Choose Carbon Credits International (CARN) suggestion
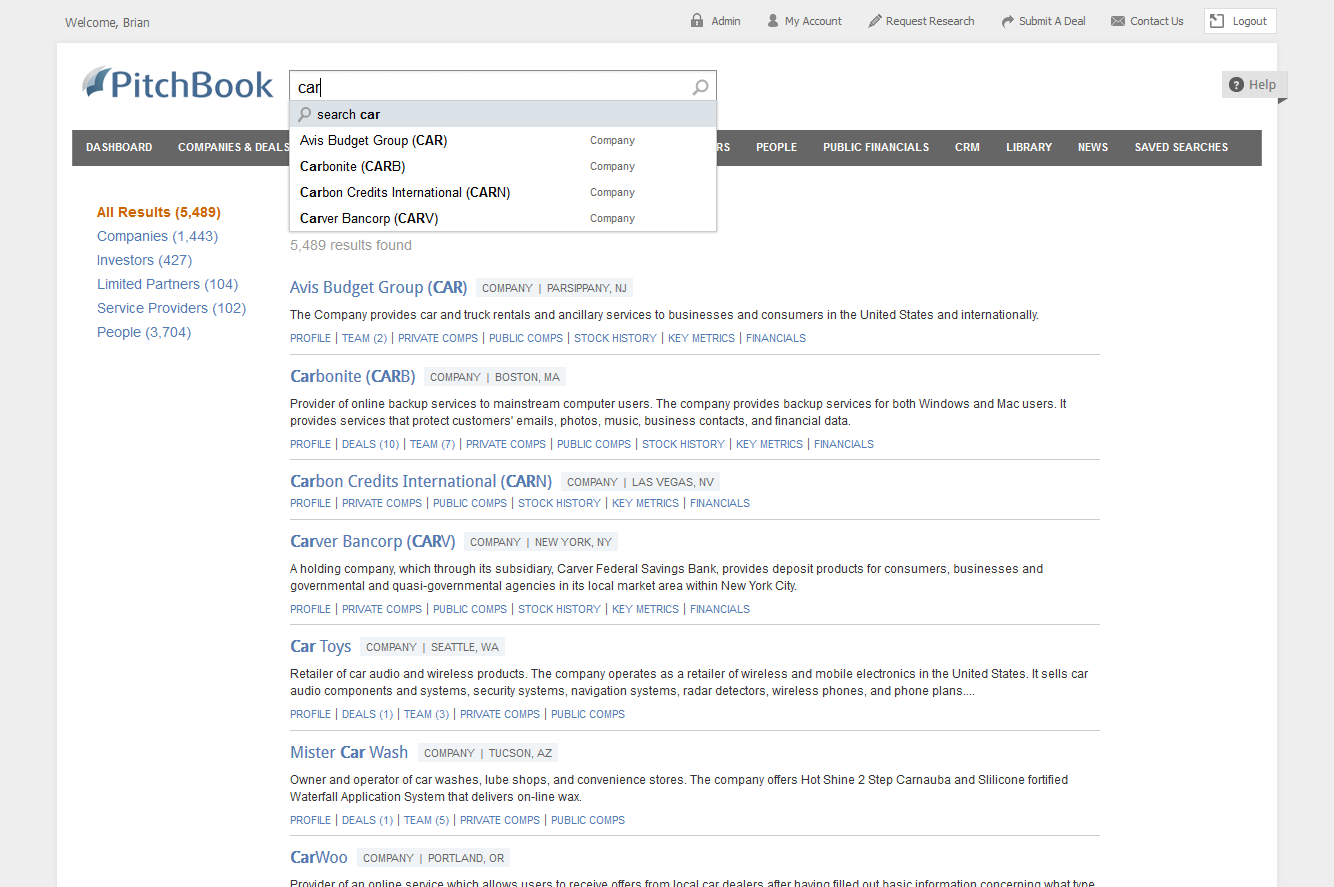 (x=503, y=192)
